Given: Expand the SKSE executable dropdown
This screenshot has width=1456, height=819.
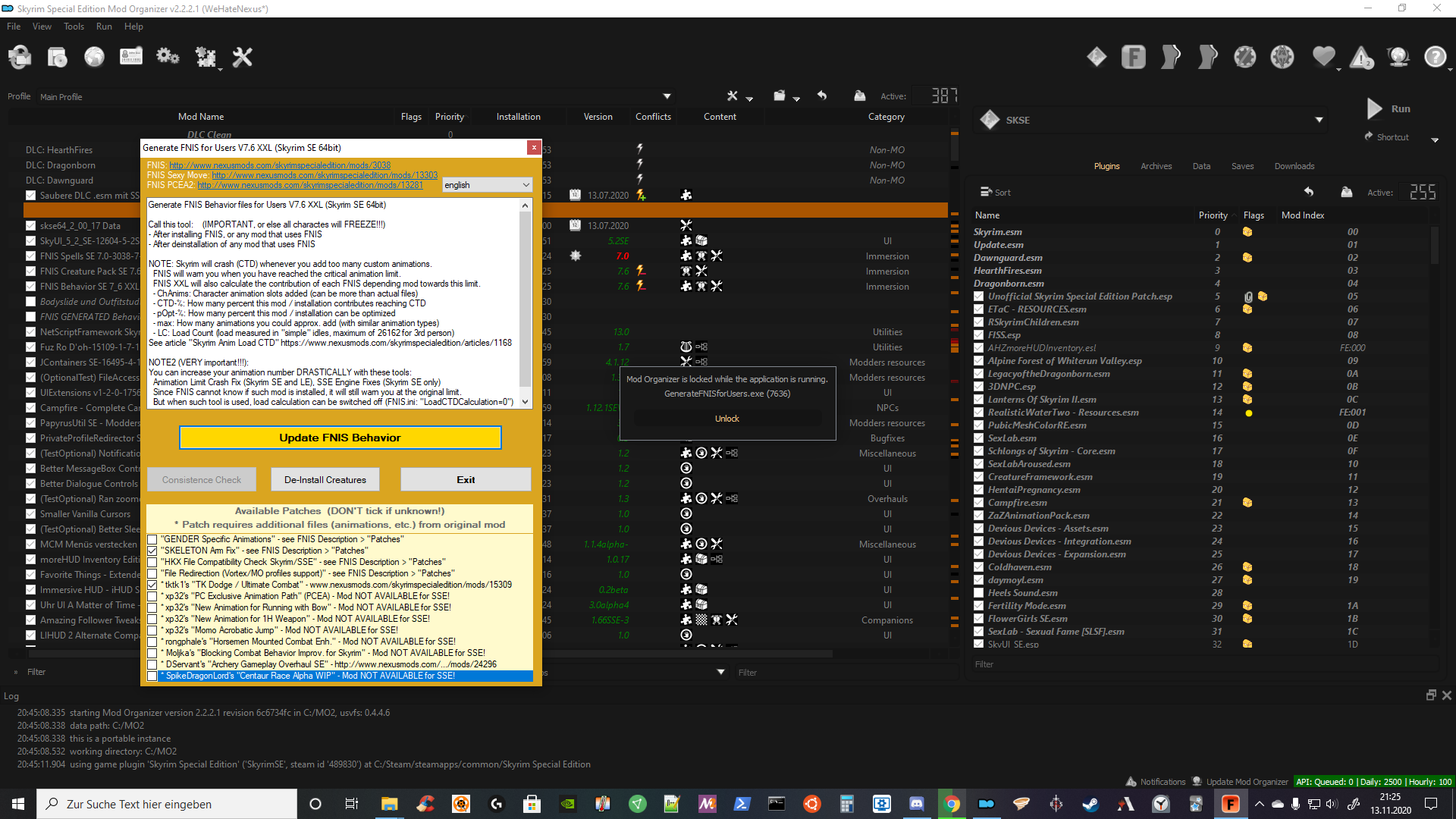Looking at the screenshot, I should coord(1319,120).
